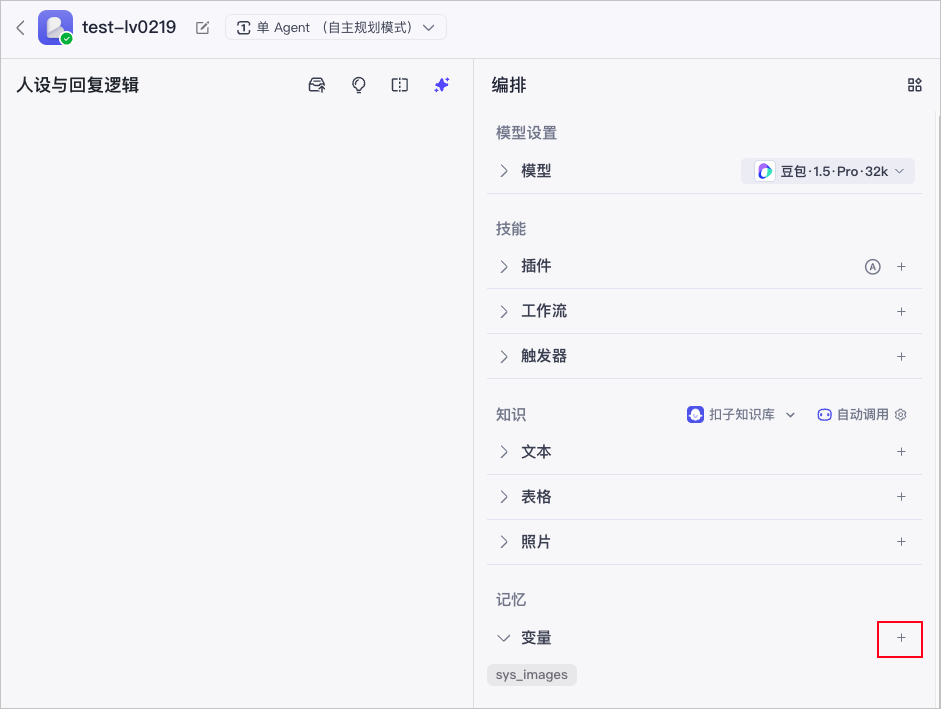Screen dimensions: 941x709
Task: Edit the bot name test-lv0219
Action: 203,28
